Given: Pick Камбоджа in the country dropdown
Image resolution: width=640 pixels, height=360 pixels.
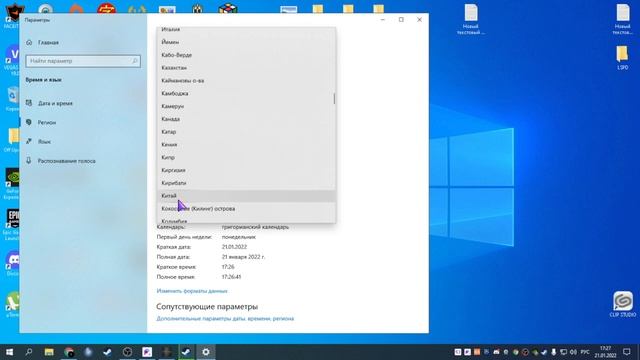Looking at the screenshot, I should (x=246, y=93).
